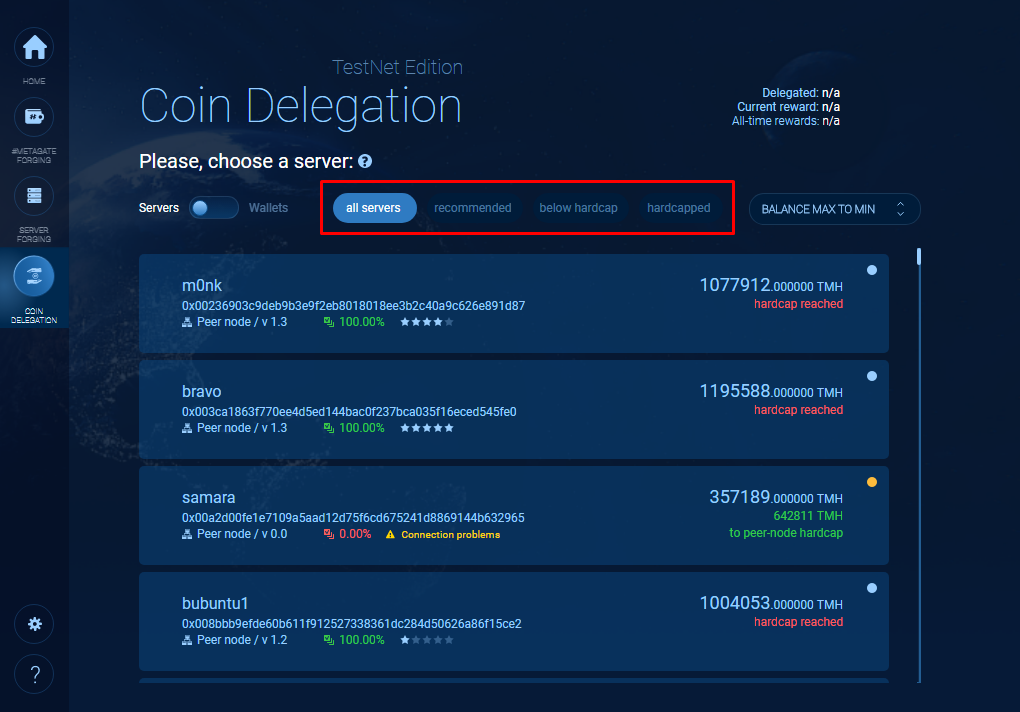
Task: Click the one-star rating on bubuntu1 card
Action: [x=427, y=640]
